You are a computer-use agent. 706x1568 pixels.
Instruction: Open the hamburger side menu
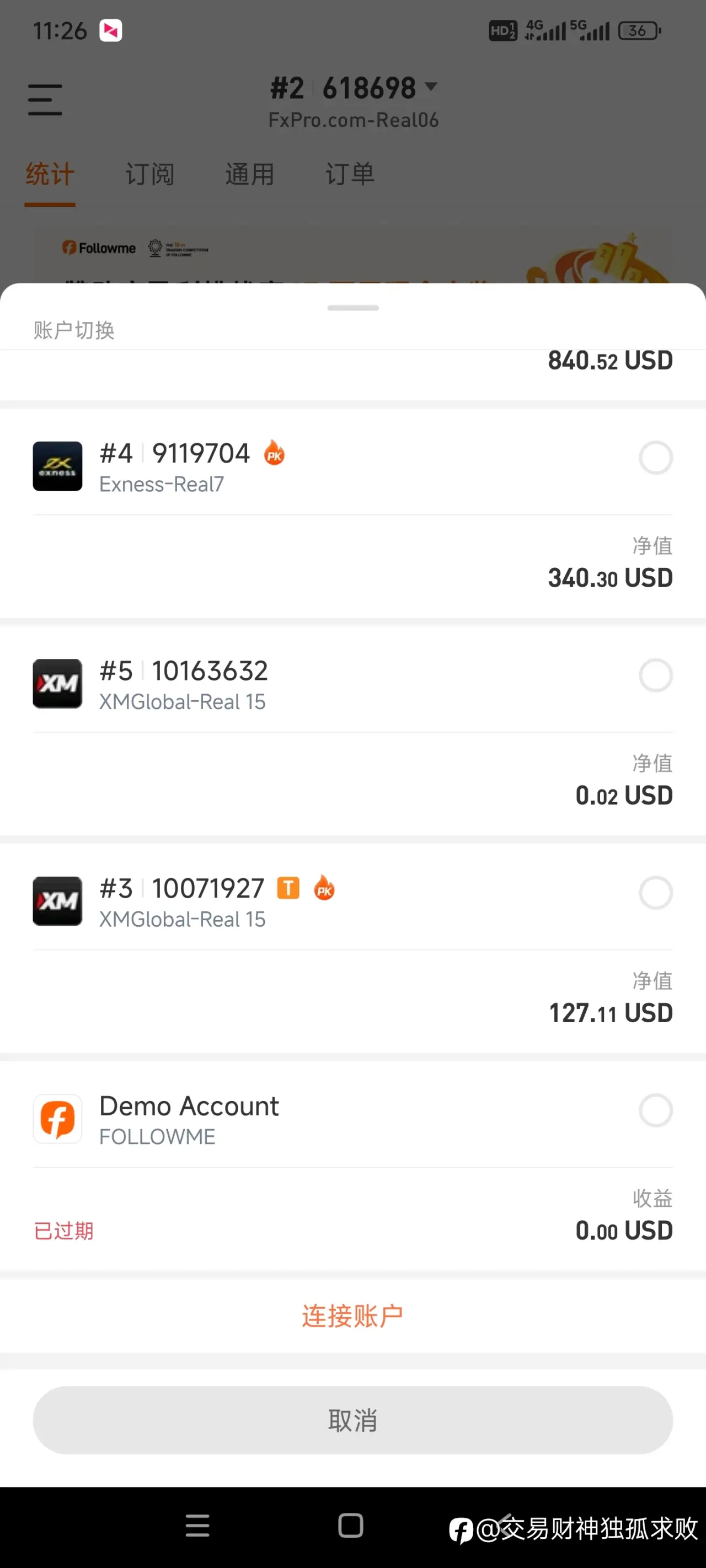[x=45, y=100]
